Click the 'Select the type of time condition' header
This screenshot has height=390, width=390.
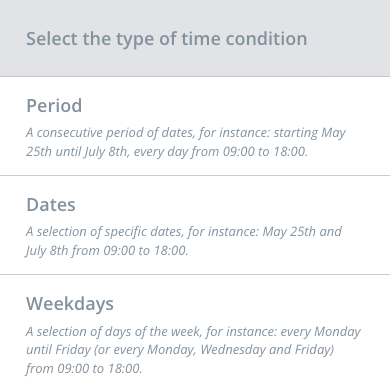click(x=166, y=39)
